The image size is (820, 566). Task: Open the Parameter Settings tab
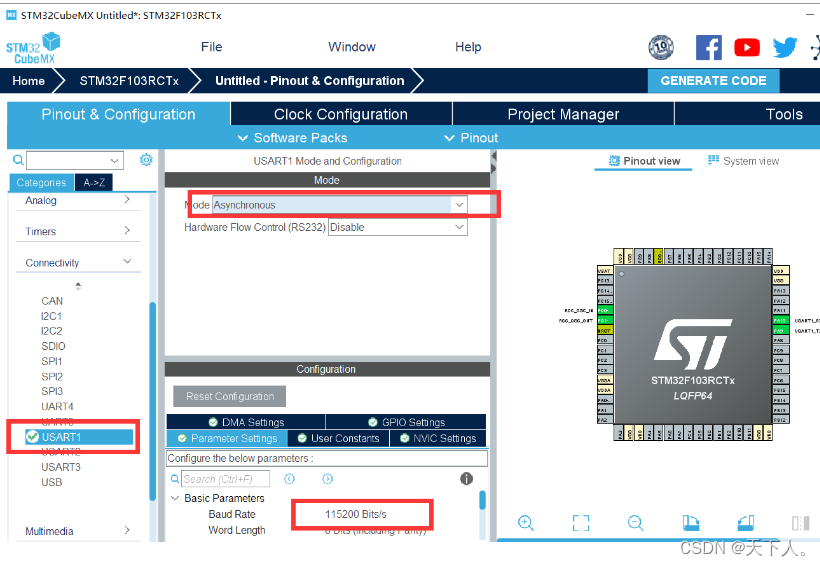click(226, 438)
